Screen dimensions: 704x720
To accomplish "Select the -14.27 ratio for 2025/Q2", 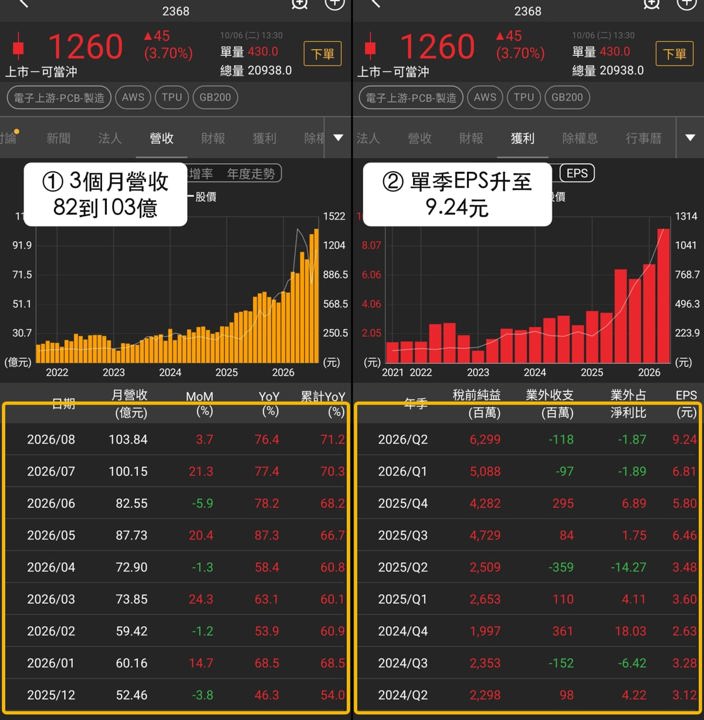I will coord(628,567).
